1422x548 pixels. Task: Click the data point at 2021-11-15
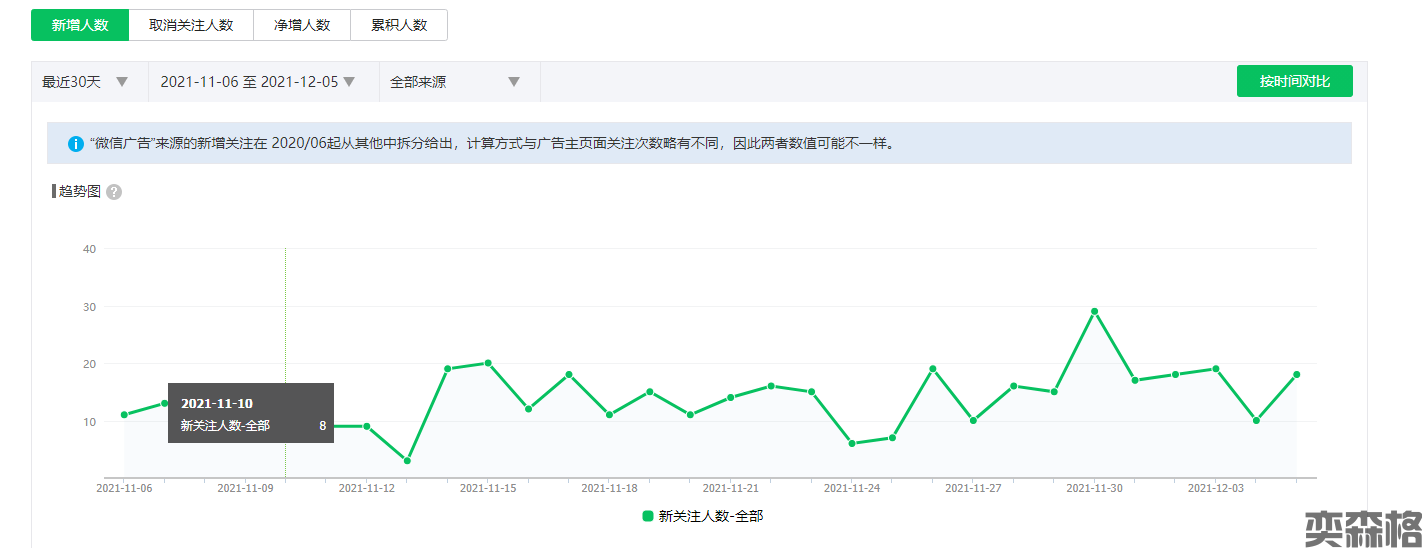pos(488,363)
